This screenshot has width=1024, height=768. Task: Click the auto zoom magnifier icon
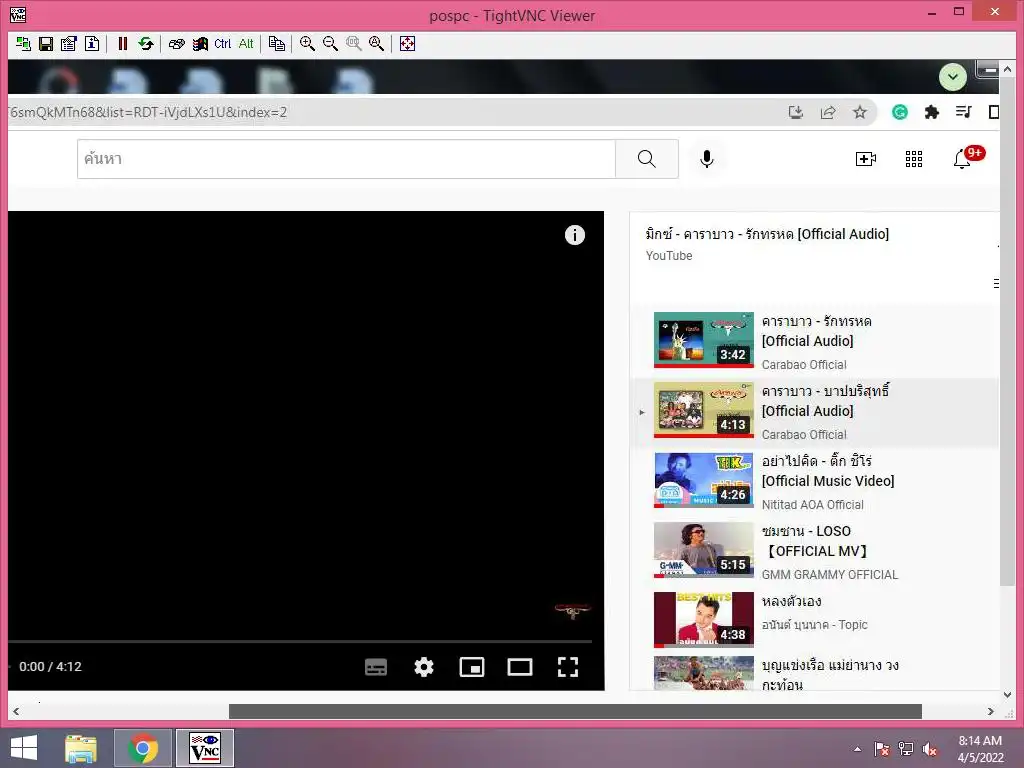pos(377,44)
